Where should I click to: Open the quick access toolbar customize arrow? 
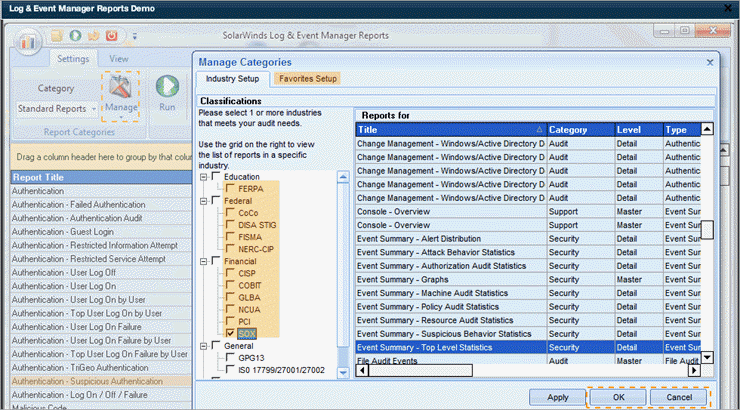(135, 37)
